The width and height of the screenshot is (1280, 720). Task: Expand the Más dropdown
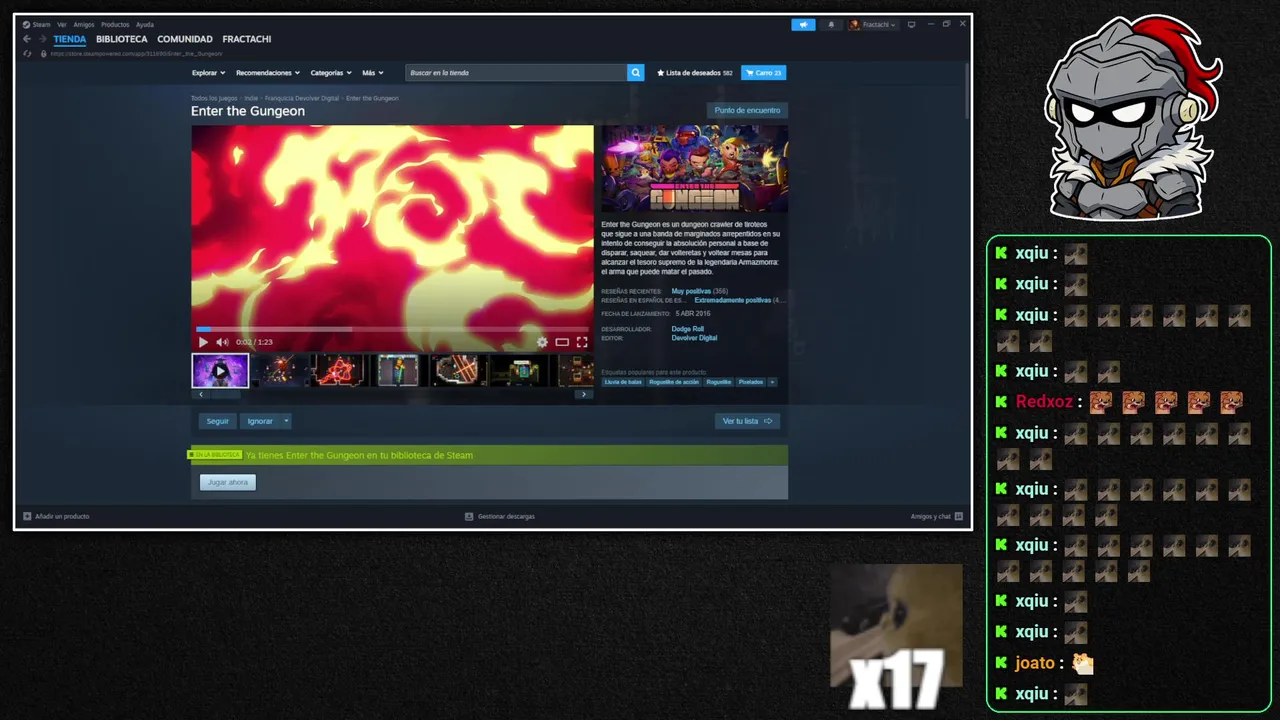pyautogui.click(x=372, y=73)
